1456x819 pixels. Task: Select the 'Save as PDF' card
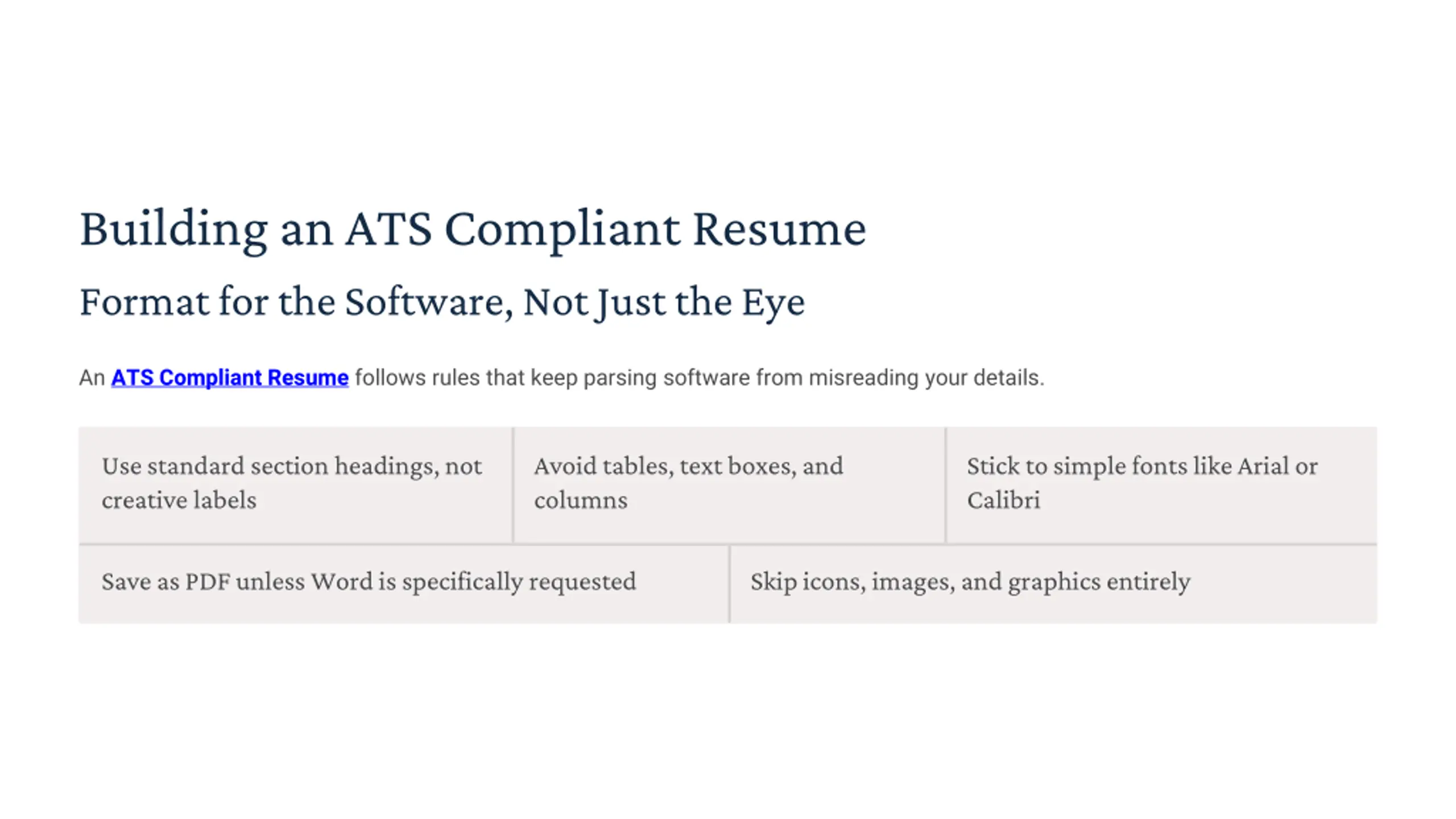tap(403, 584)
